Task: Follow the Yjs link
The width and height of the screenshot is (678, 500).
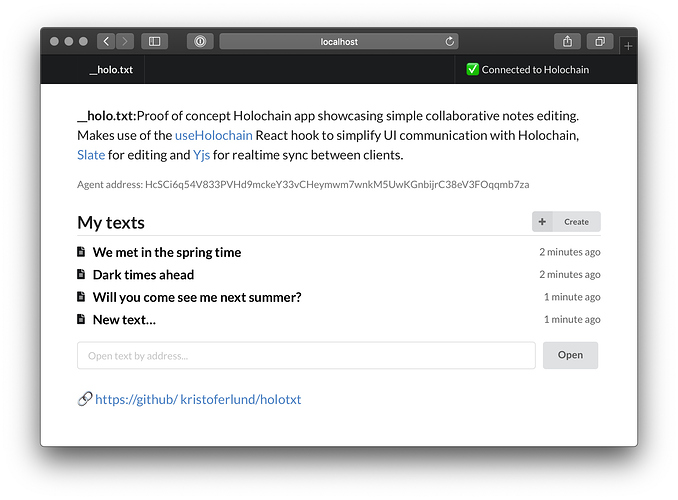Action: tap(201, 155)
